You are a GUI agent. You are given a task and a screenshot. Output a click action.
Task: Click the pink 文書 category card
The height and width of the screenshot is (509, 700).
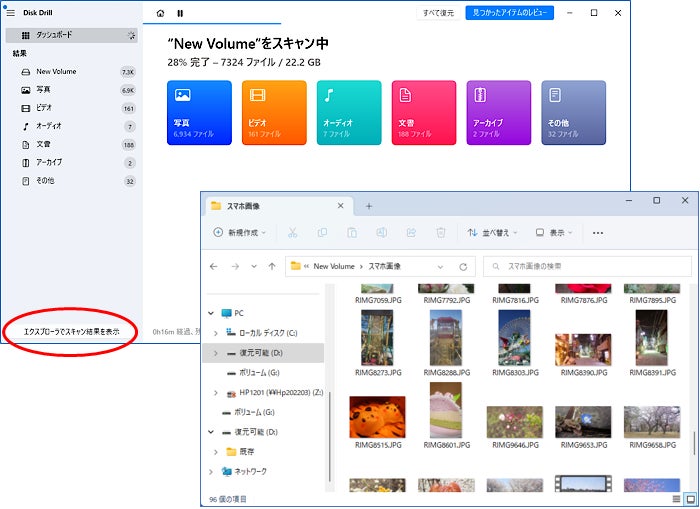[424, 113]
